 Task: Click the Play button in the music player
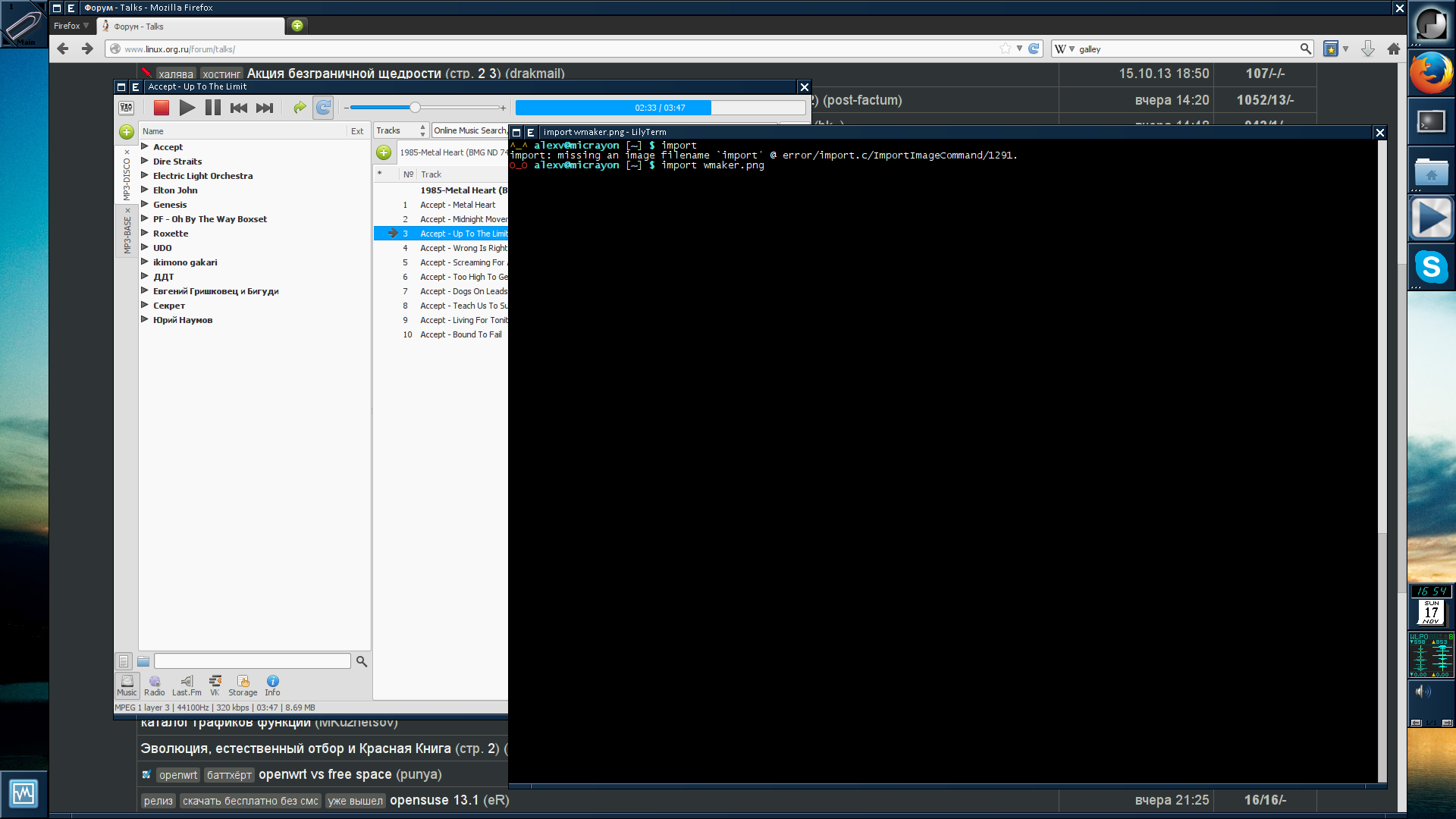point(187,108)
